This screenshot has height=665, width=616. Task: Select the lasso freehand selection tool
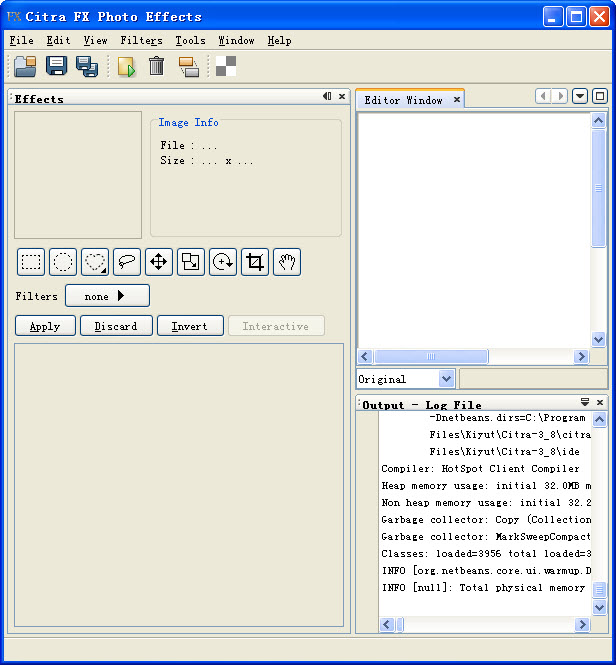[127, 262]
